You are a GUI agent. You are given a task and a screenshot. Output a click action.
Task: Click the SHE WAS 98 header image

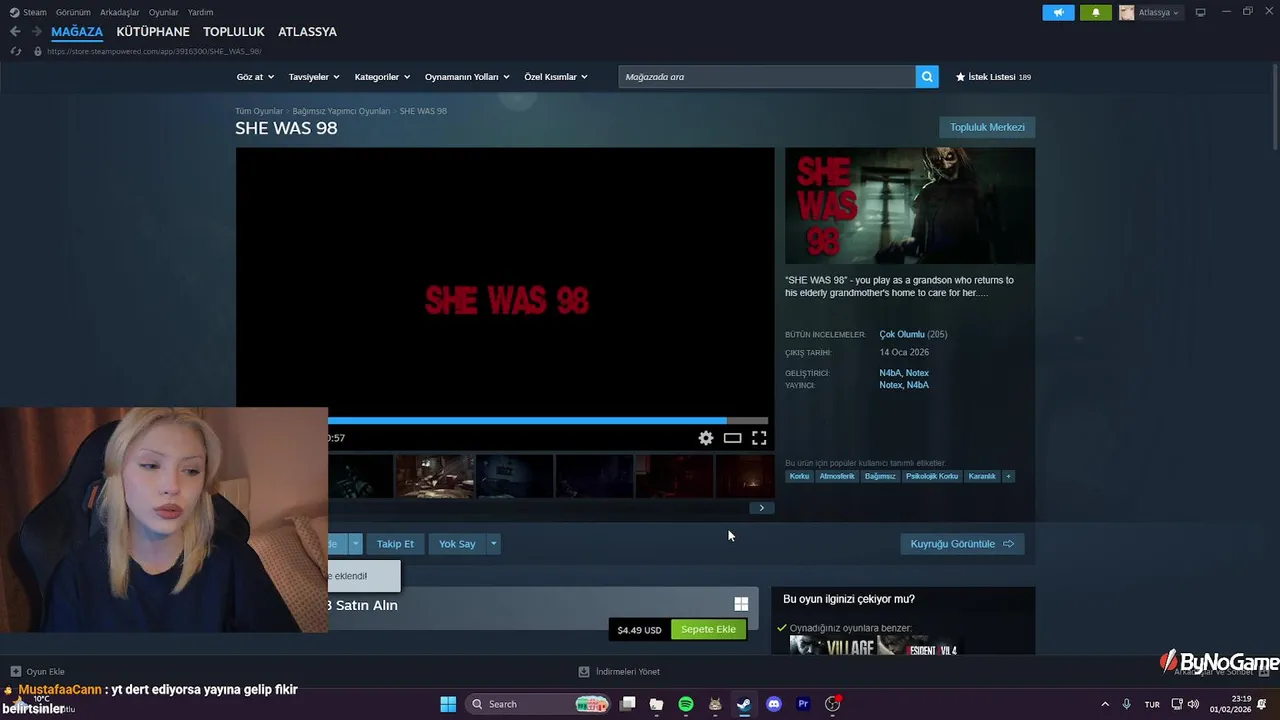coord(910,206)
